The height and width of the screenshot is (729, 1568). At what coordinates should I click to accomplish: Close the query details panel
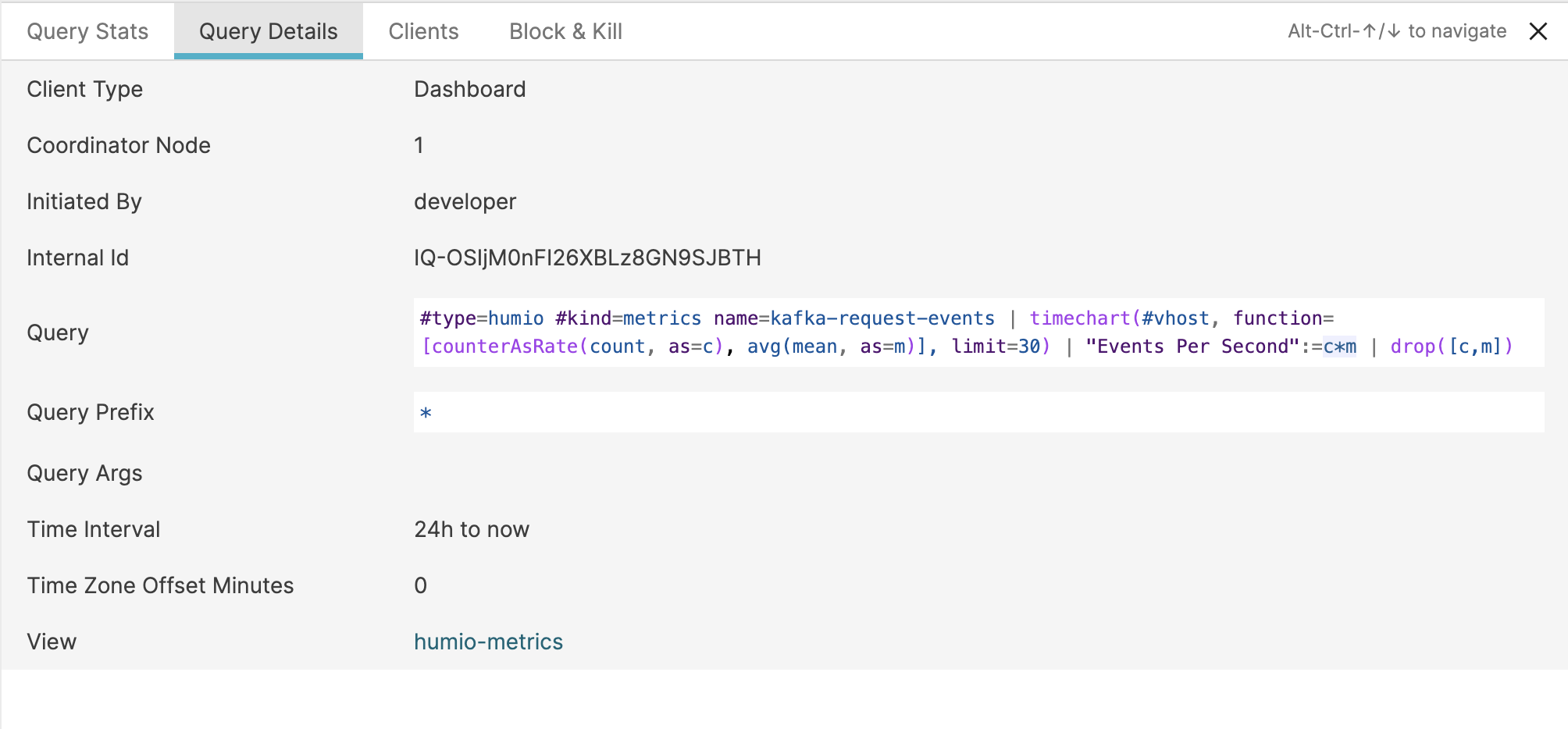1539,31
